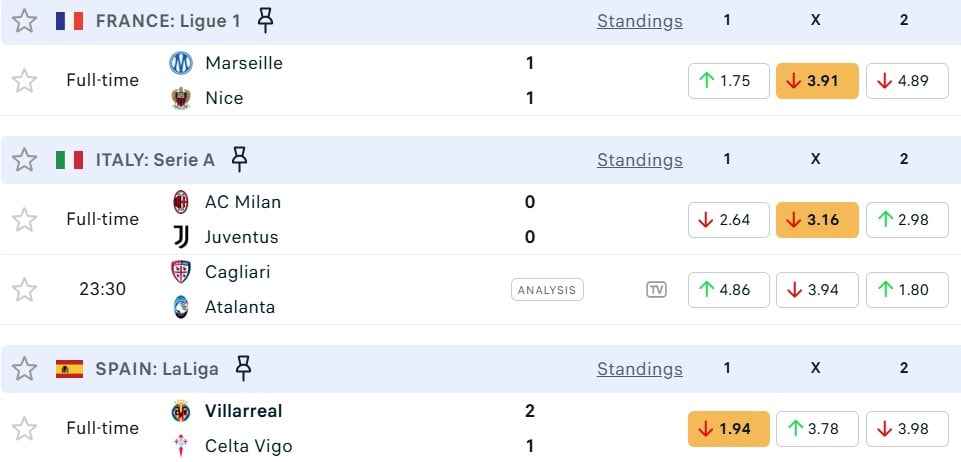Click the Juventus club logo
Image resolution: width=961 pixels, height=462 pixels.
click(181, 237)
